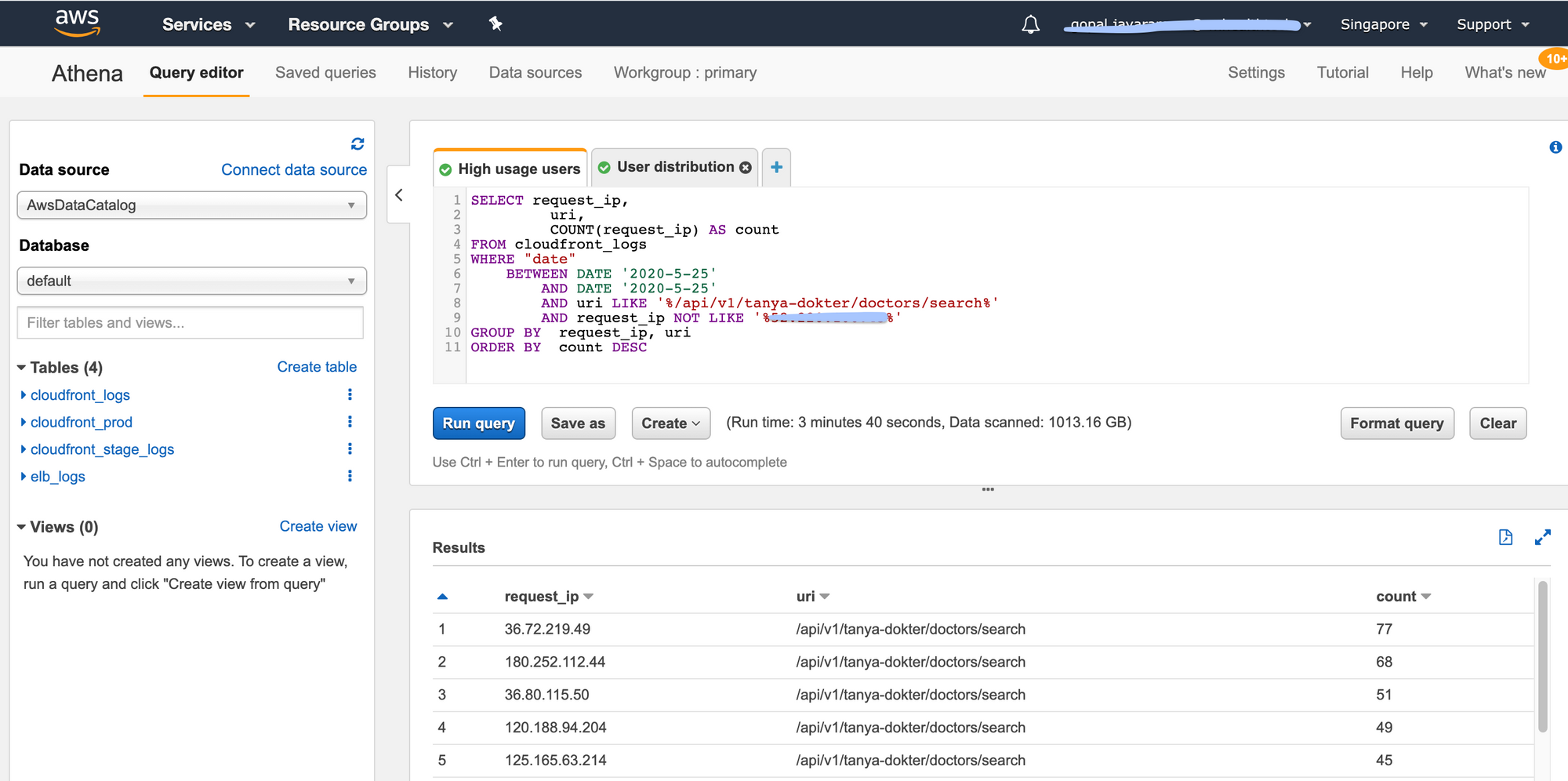Refresh the data source panel
The height and width of the screenshot is (781, 1568).
[358, 143]
